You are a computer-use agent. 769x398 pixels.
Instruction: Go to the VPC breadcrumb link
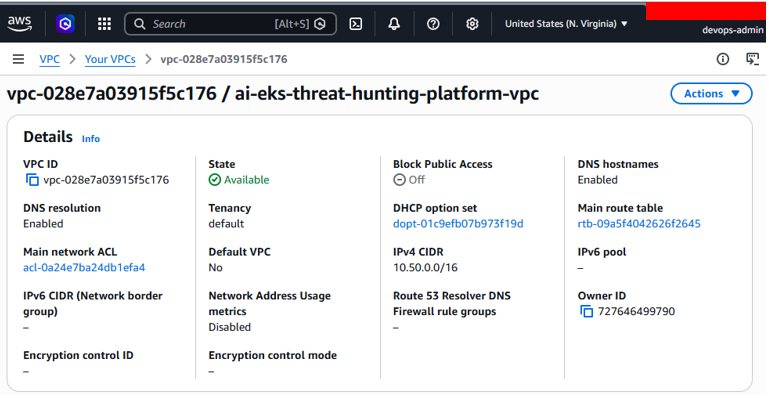point(50,59)
